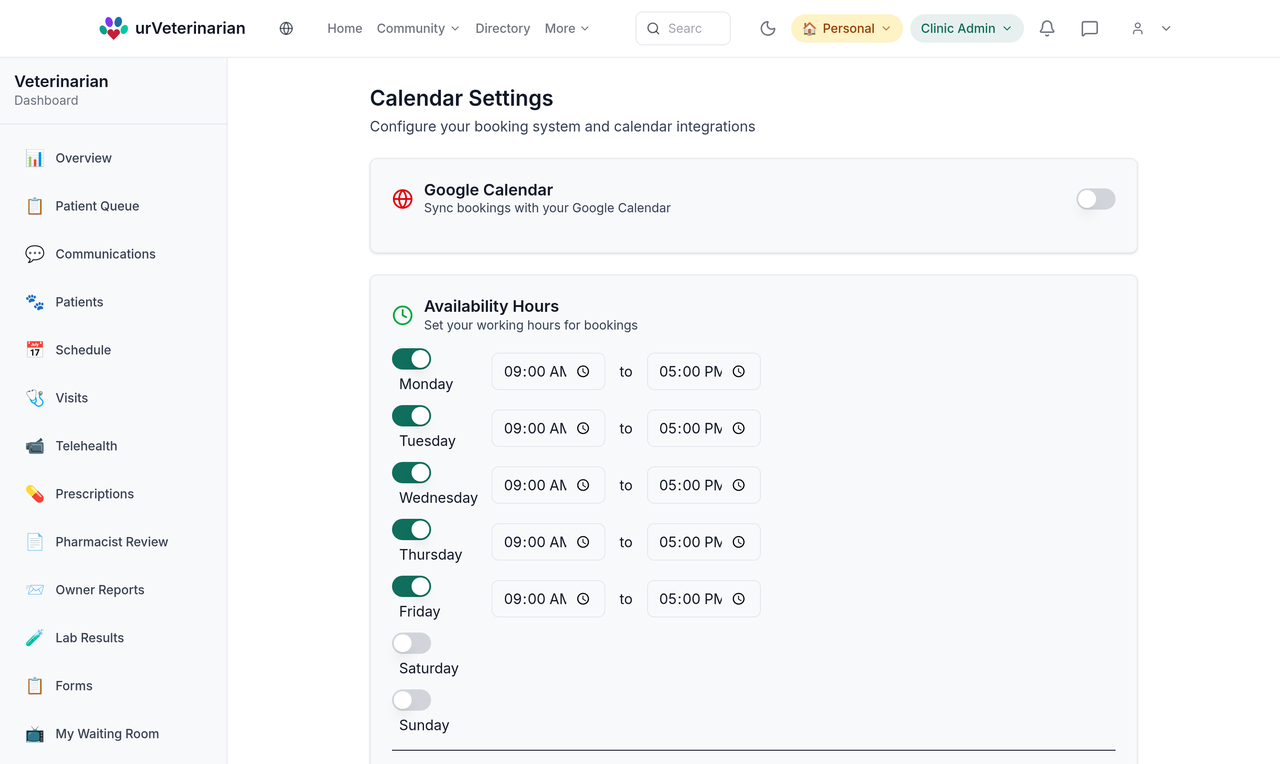
Task: Enable Sunday availability
Action: pyautogui.click(x=412, y=701)
